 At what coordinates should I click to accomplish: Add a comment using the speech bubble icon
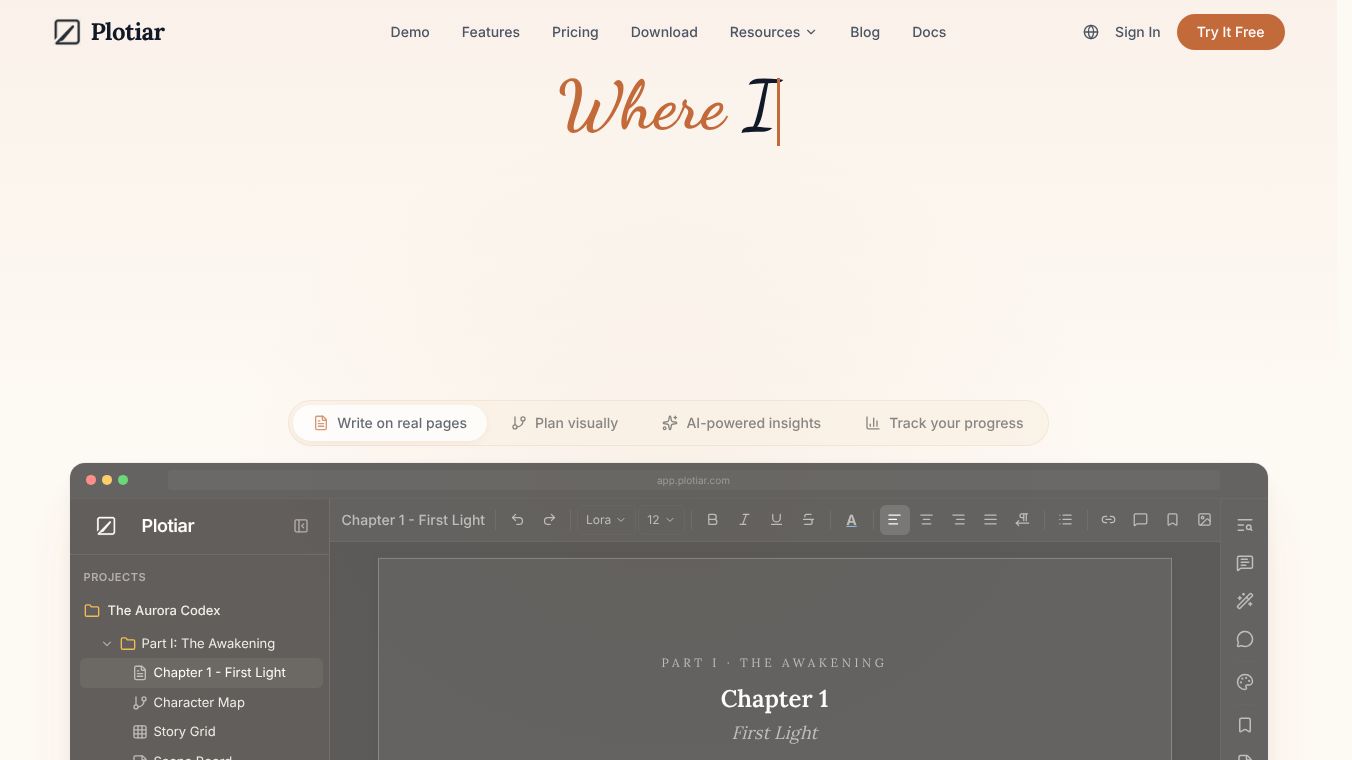1140,520
